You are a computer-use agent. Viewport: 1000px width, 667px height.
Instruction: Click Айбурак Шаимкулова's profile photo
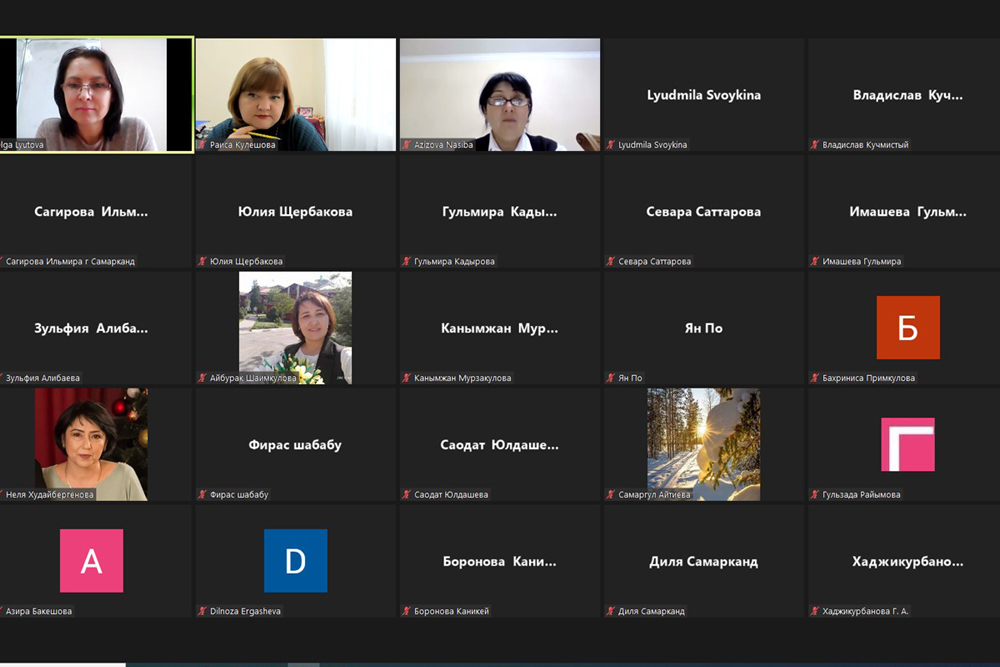click(295, 328)
